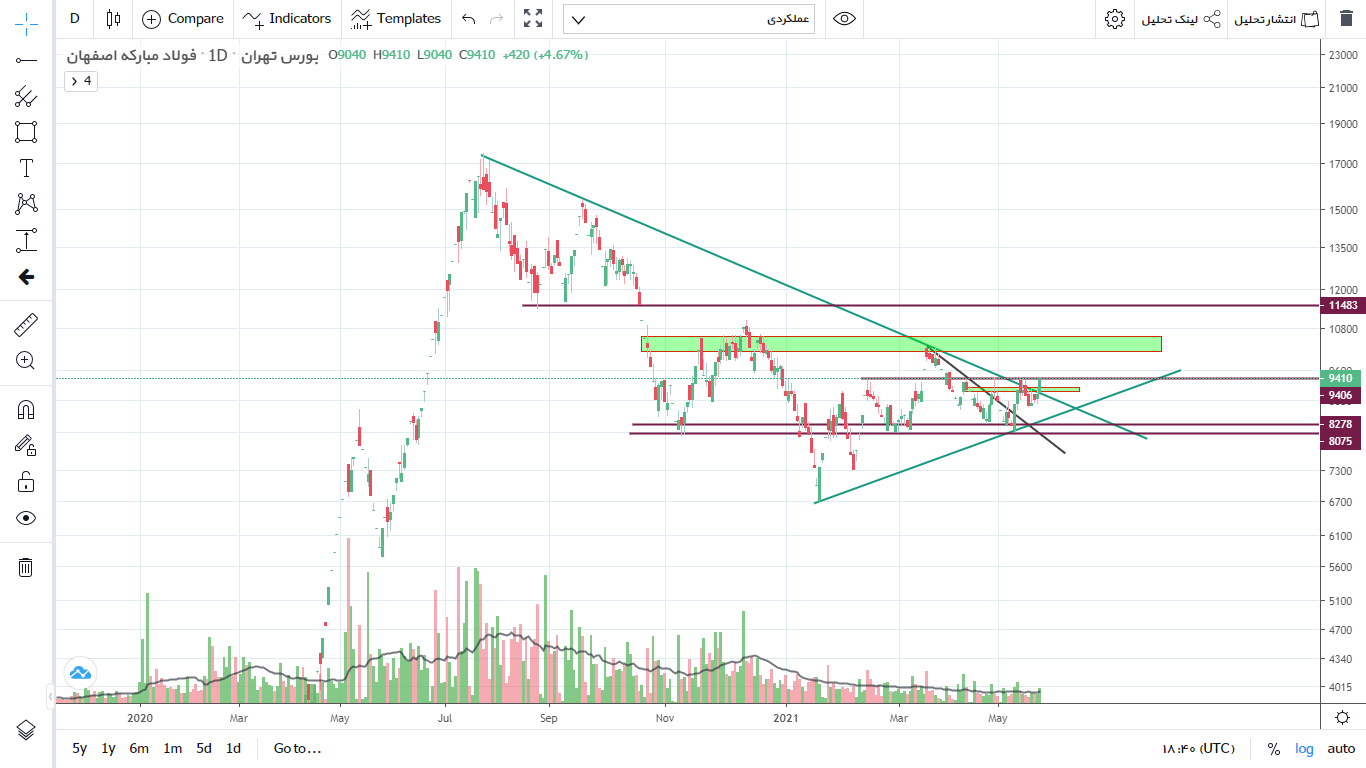1366x768 pixels.
Task: Toggle log scale at bottom right
Action: point(1304,749)
